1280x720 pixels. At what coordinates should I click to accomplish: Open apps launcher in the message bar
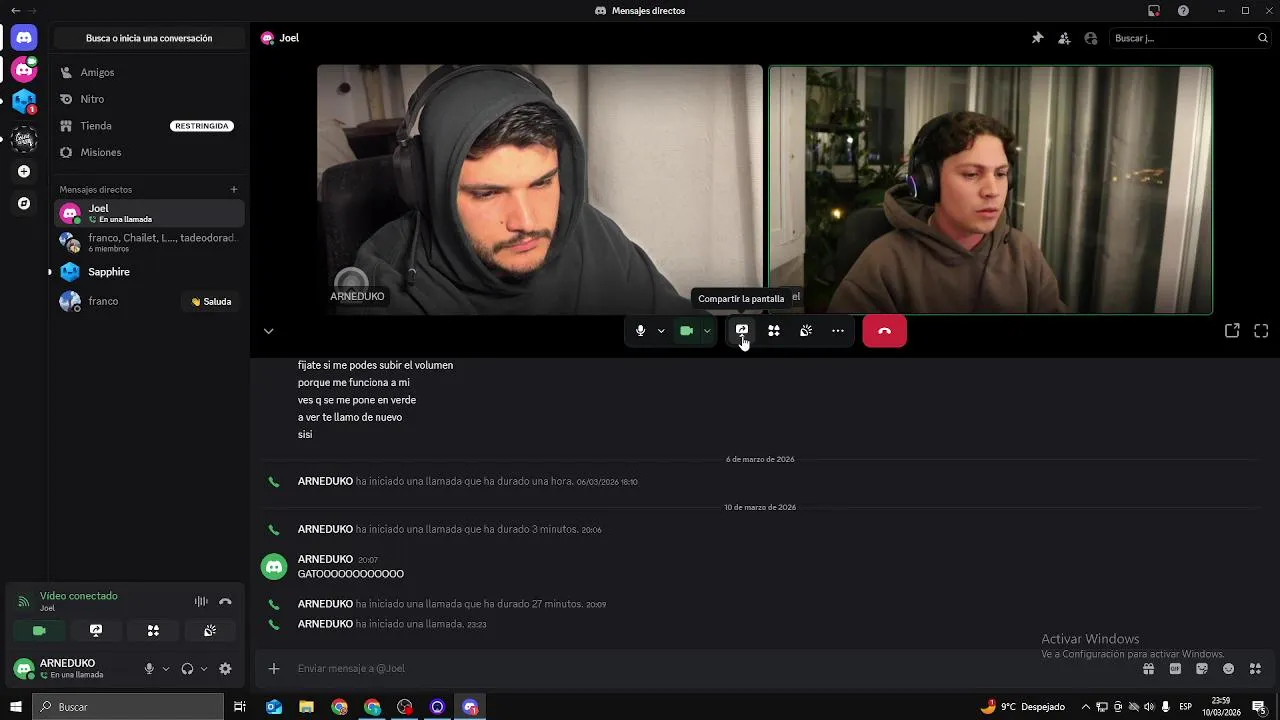pos(1255,669)
